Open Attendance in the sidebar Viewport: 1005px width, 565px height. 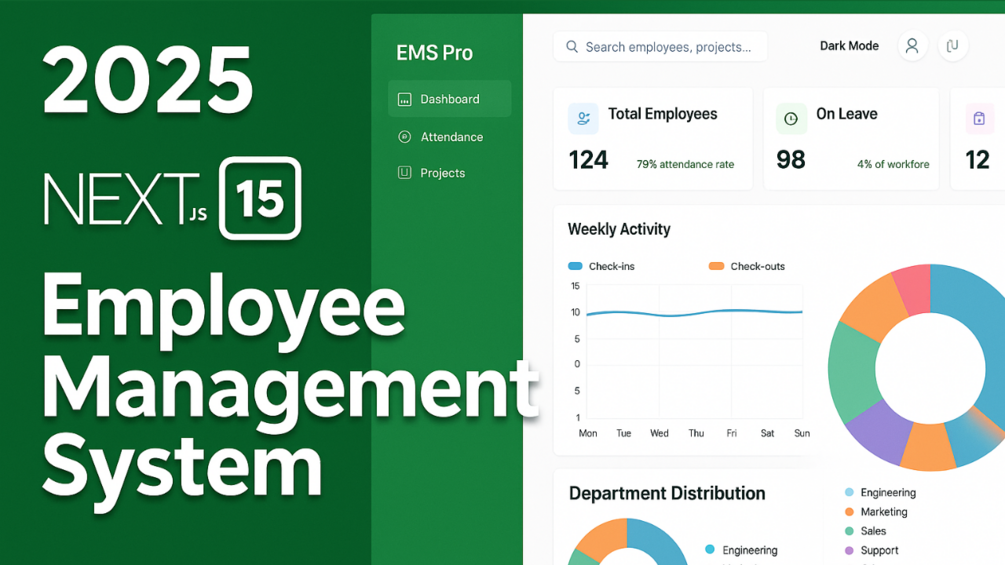click(x=451, y=136)
